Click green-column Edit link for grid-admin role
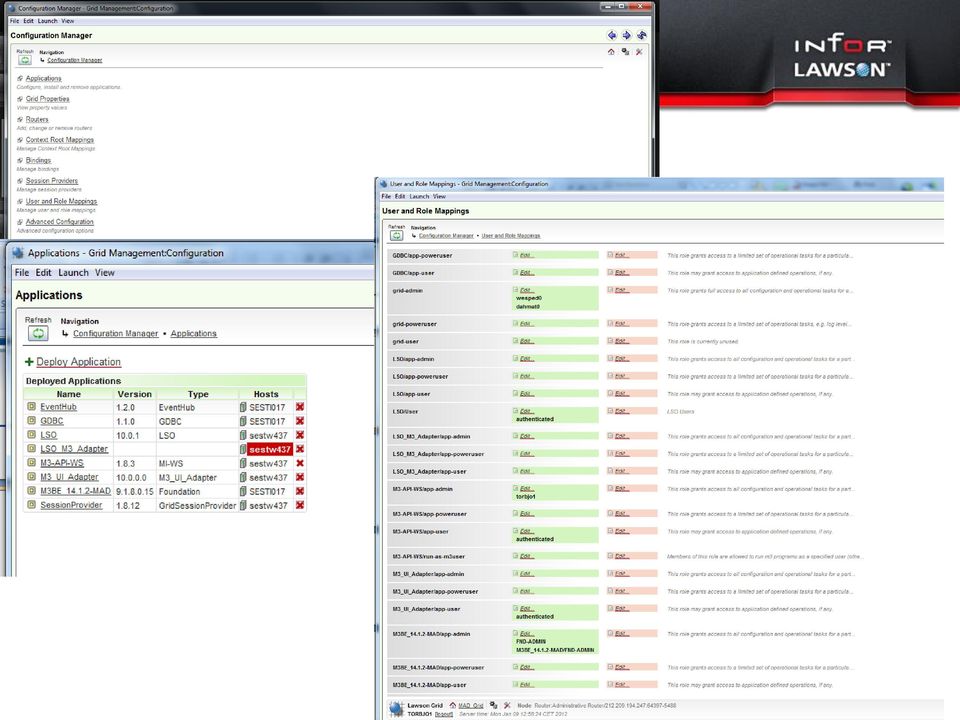This screenshot has height=720, width=960. 527,290
